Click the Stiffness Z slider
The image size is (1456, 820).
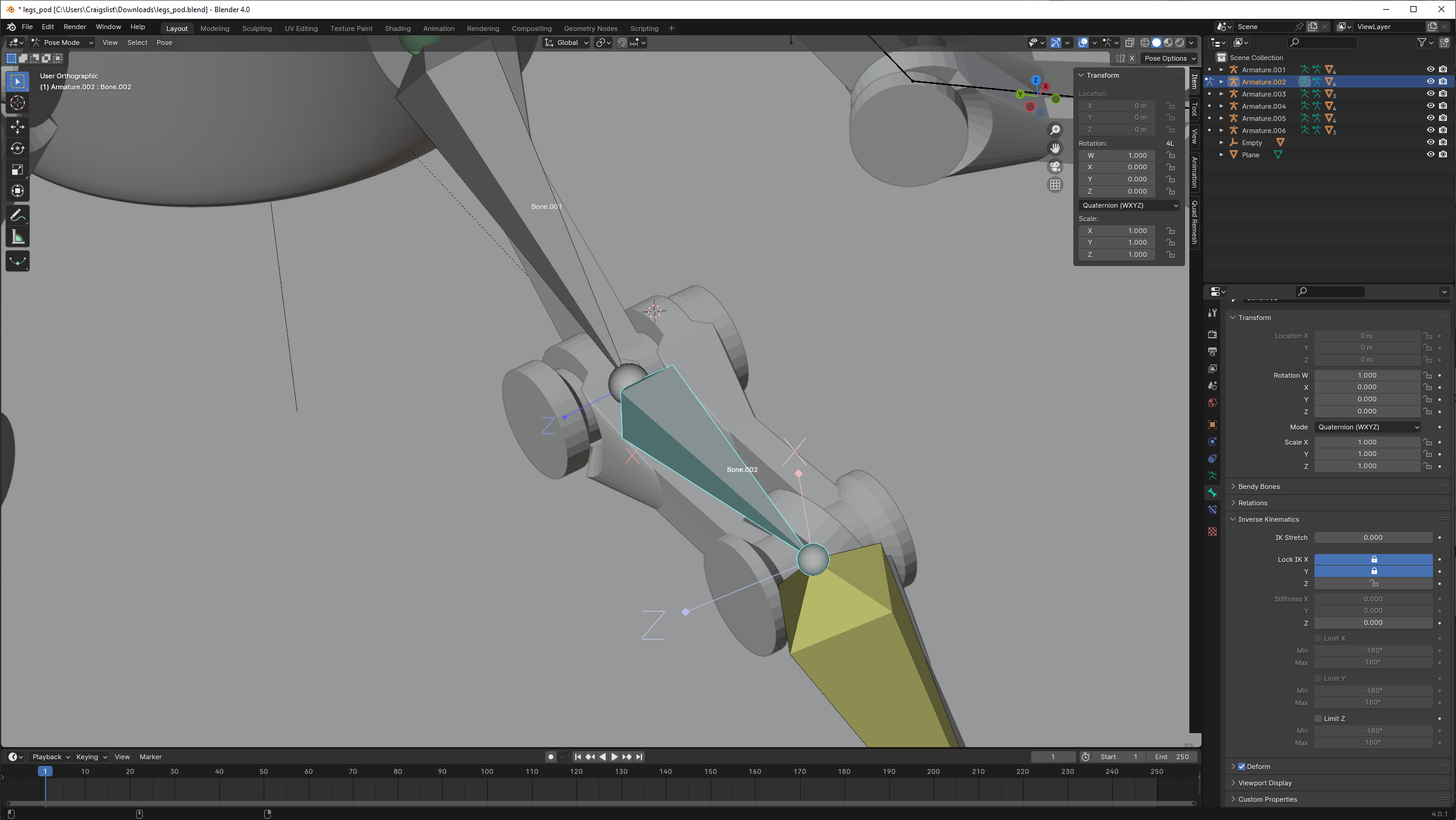click(x=1373, y=623)
